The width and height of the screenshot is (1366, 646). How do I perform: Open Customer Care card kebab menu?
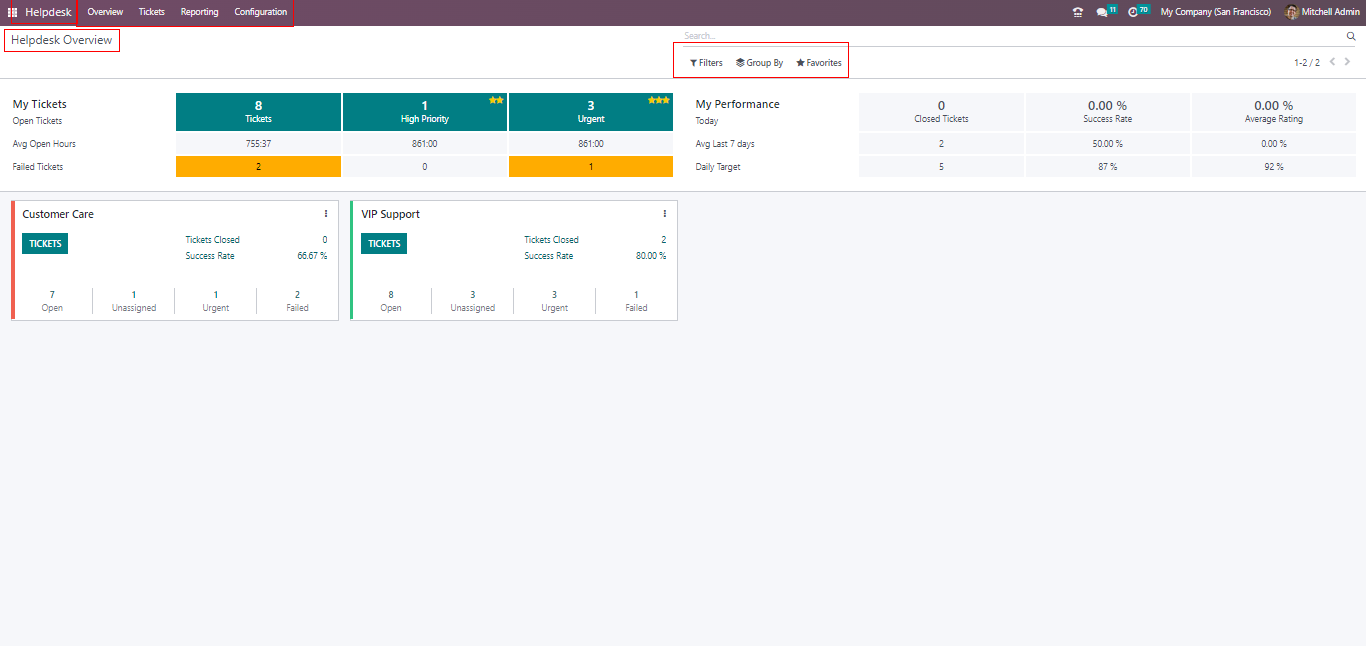[x=326, y=214]
